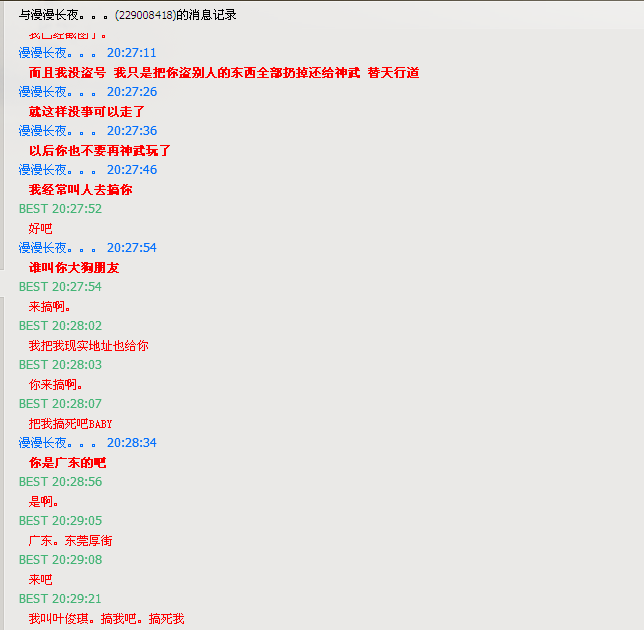644x630 pixels.
Task: Select the message 以后你也不要再神武玩了
Action: (x=100, y=151)
